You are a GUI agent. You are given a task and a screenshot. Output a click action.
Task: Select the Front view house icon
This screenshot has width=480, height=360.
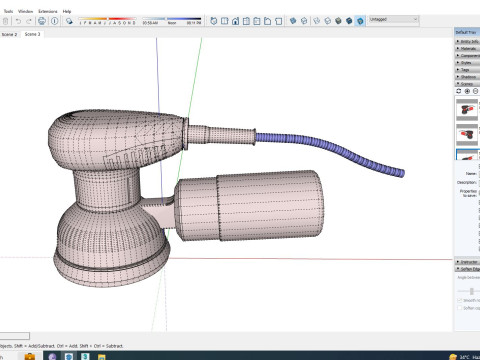tap(235, 21)
